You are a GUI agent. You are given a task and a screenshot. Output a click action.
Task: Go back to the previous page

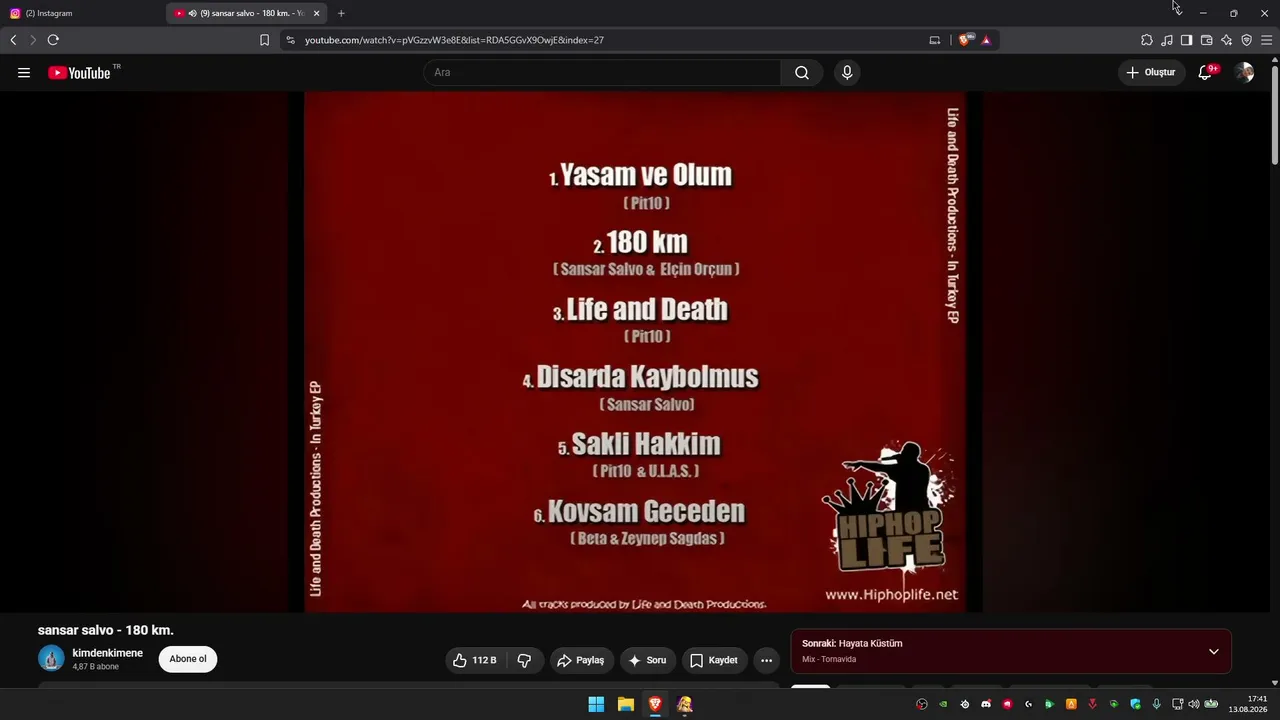(13, 40)
